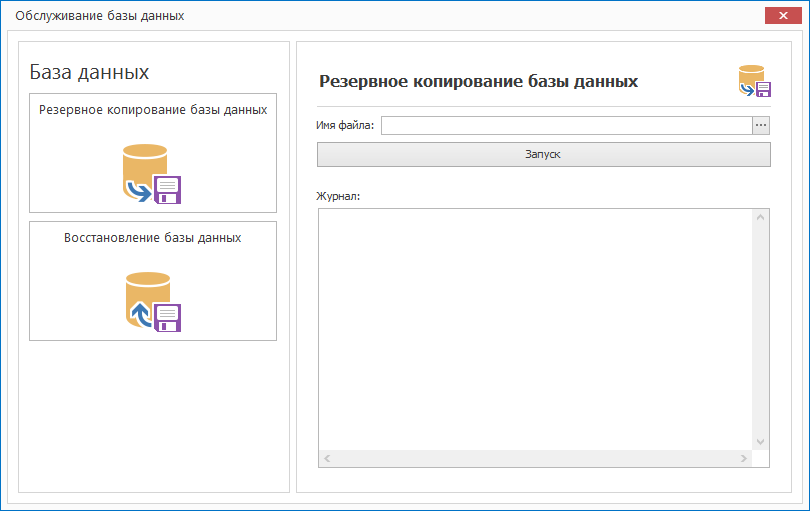This screenshot has width=810, height=511.
Task: Click into the Имя файла input field
Action: [x=567, y=125]
